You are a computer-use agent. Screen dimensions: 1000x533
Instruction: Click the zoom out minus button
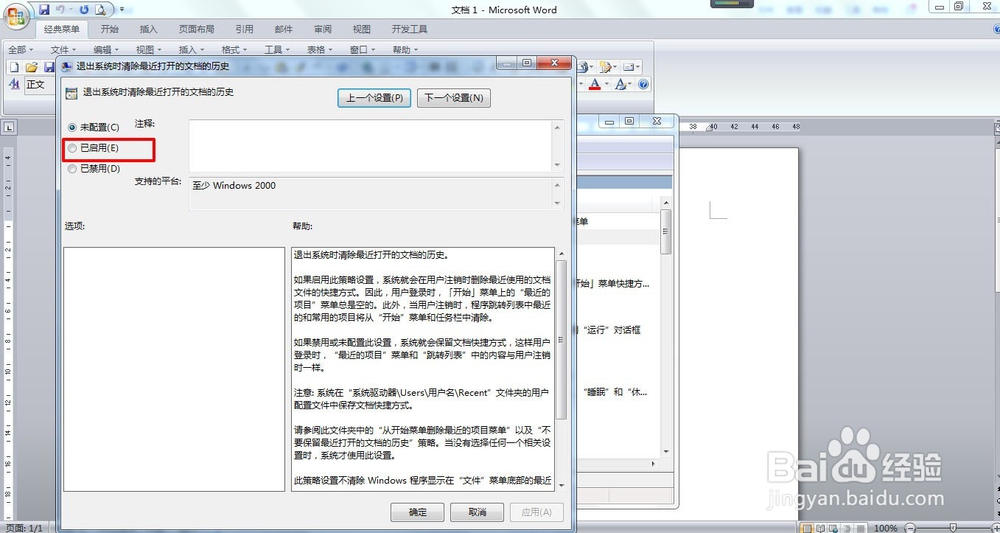pos(910,528)
